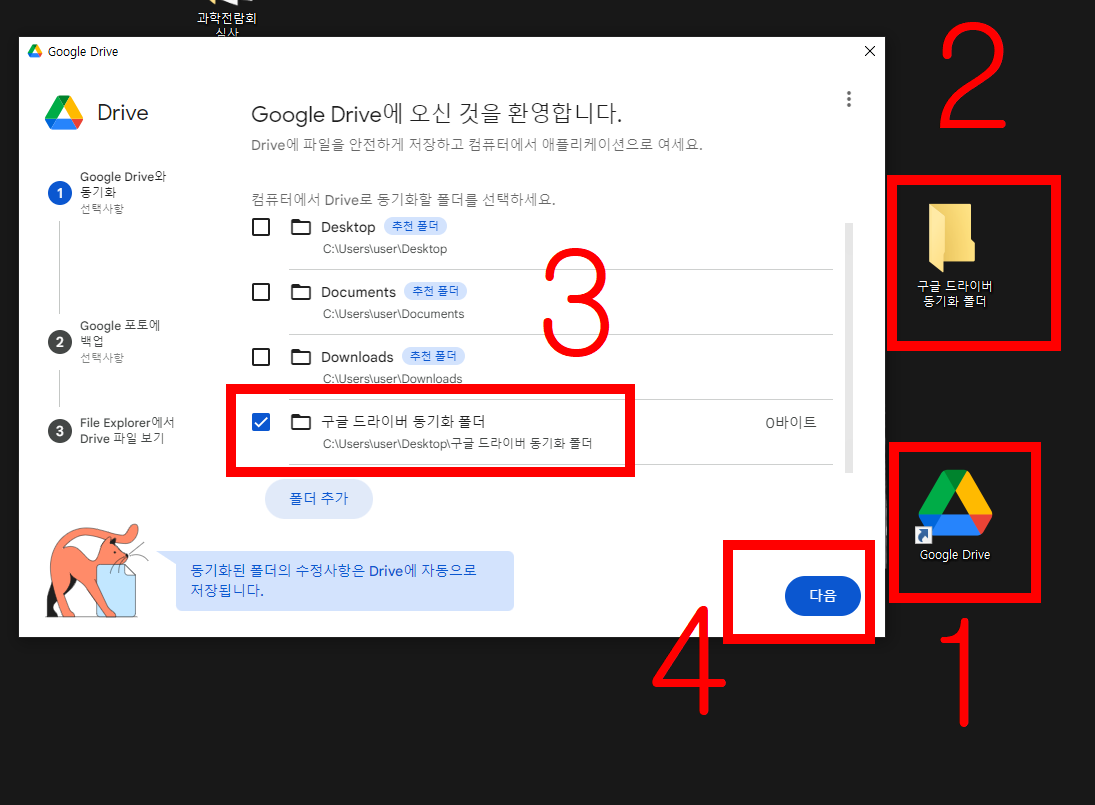1095x805 pixels.
Task: Click 컴퓨터에서 Drive로 동기화할 폴더를 선택하세요 instruction text
Action: [x=404, y=200]
